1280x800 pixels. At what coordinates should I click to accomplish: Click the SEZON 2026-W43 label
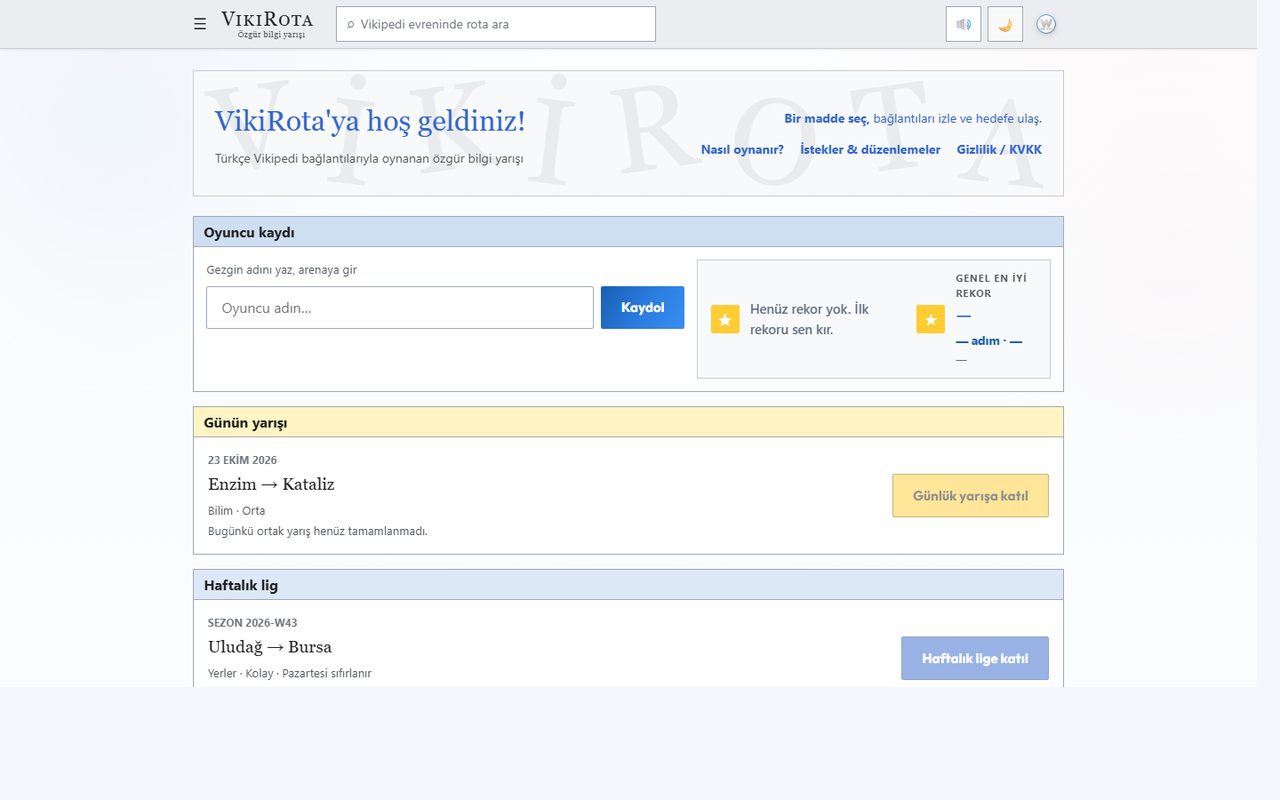click(x=252, y=623)
